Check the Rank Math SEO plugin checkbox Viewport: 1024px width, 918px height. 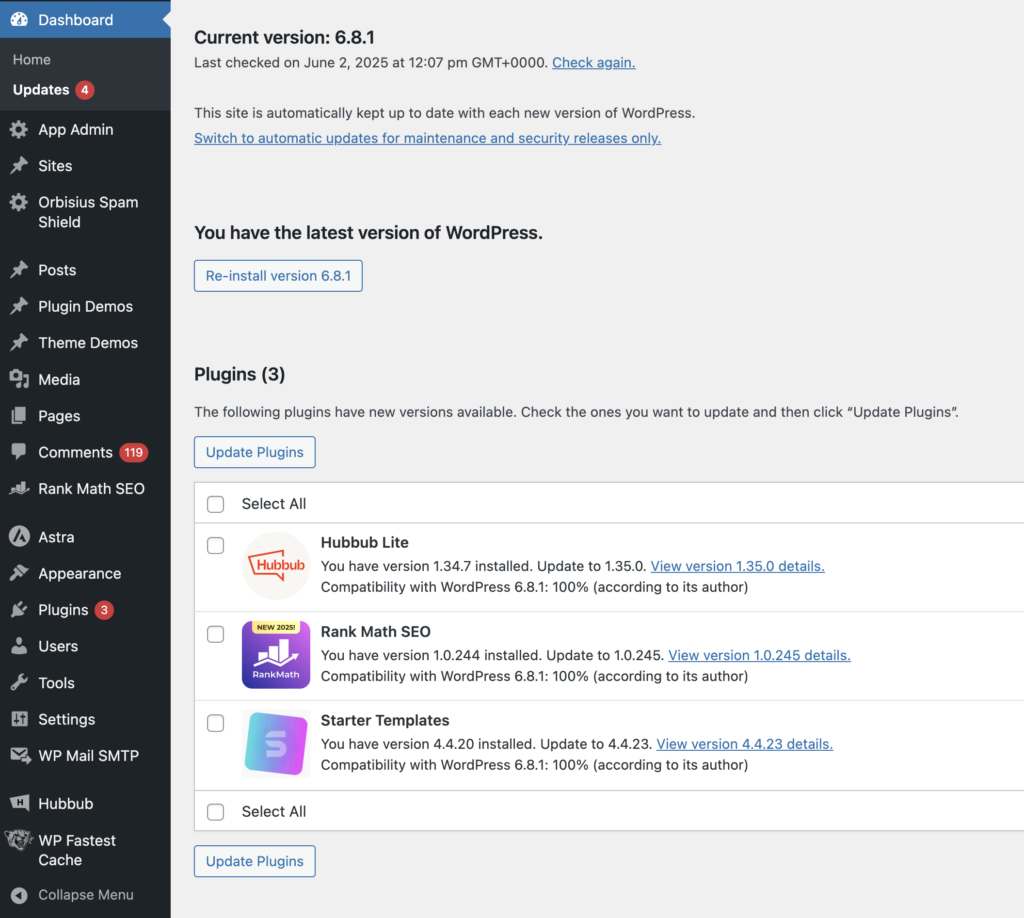[x=215, y=635]
